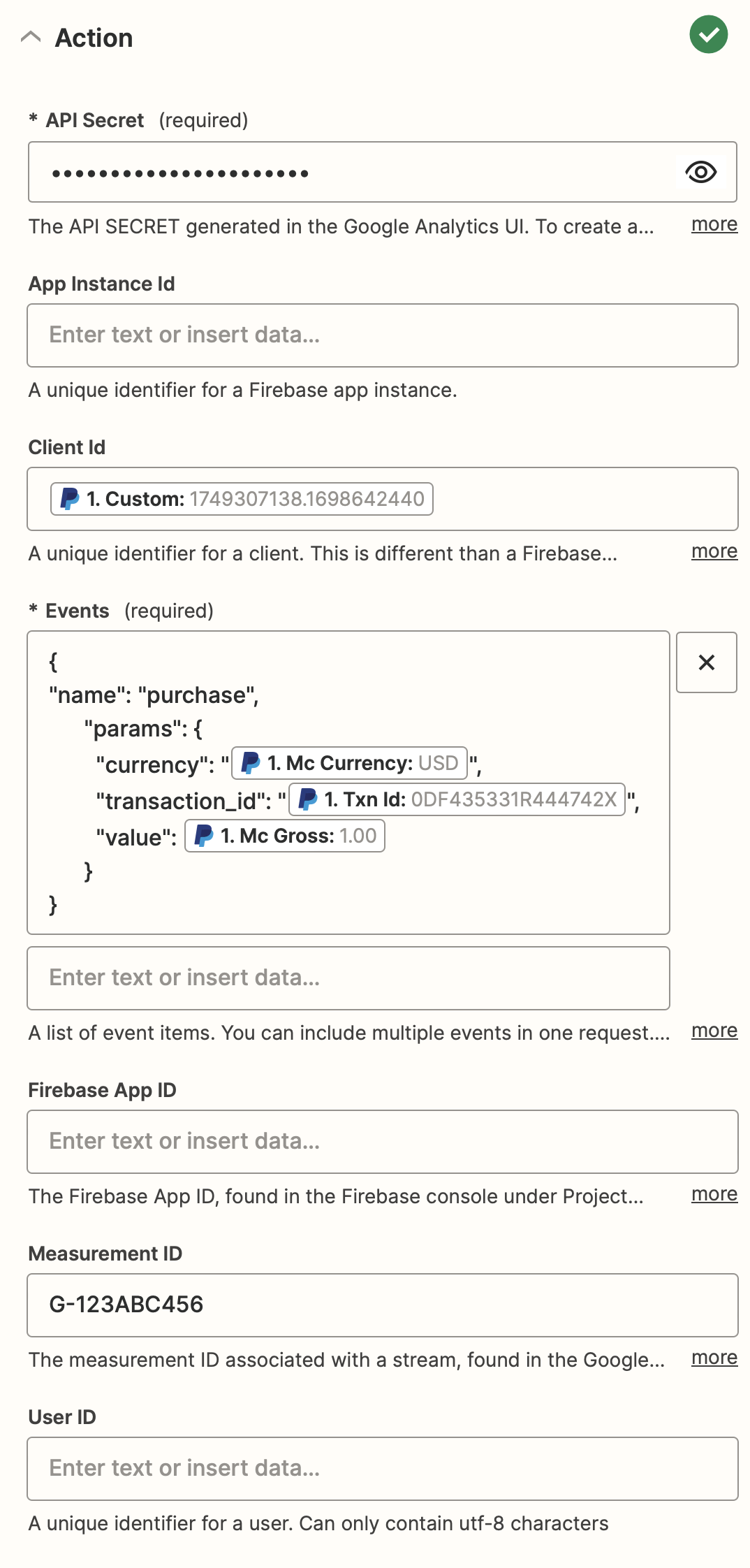Click the Action section heading
The image size is (750, 1568).
(x=94, y=38)
